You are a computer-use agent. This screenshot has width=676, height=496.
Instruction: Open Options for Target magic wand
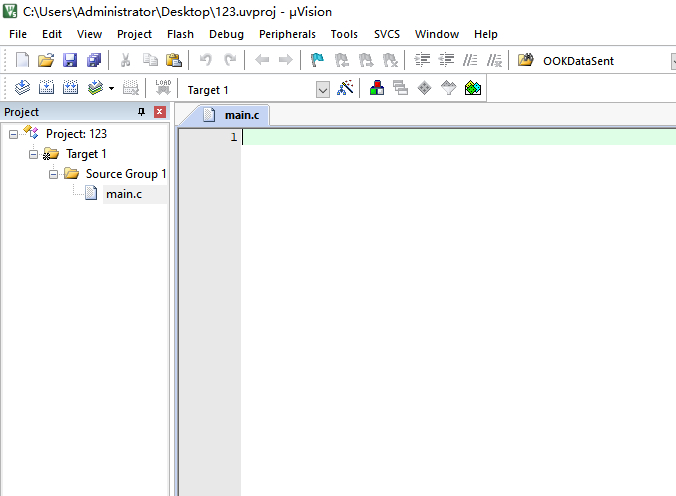pyautogui.click(x=345, y=88)
